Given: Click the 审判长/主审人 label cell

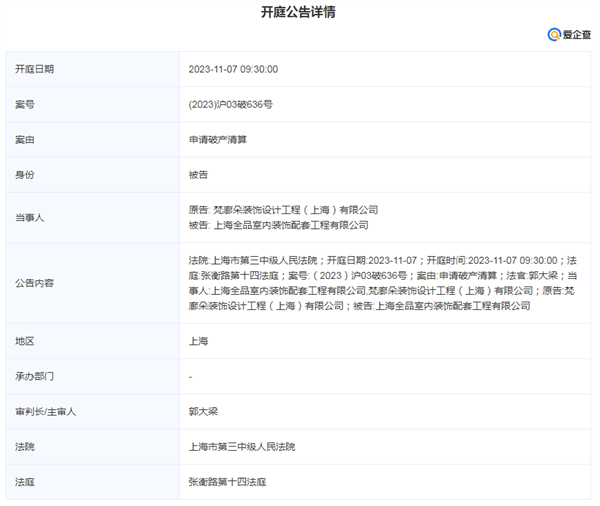Looking at the screenshot, I should tap(93, 412).
